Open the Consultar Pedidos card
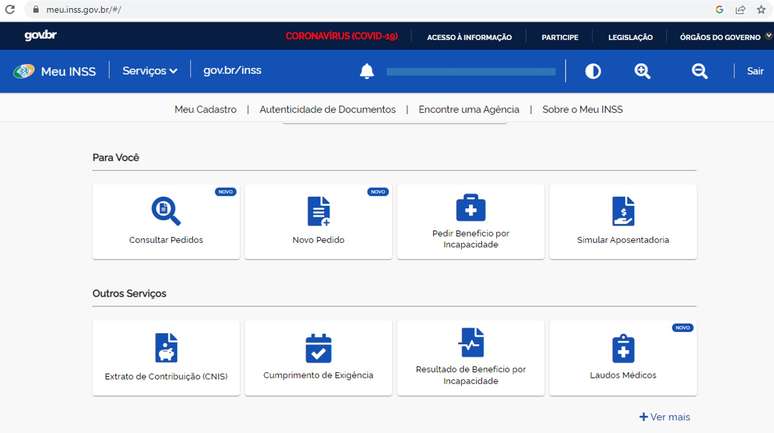Screen dimensions: 774x433 [x=166, y=222]
